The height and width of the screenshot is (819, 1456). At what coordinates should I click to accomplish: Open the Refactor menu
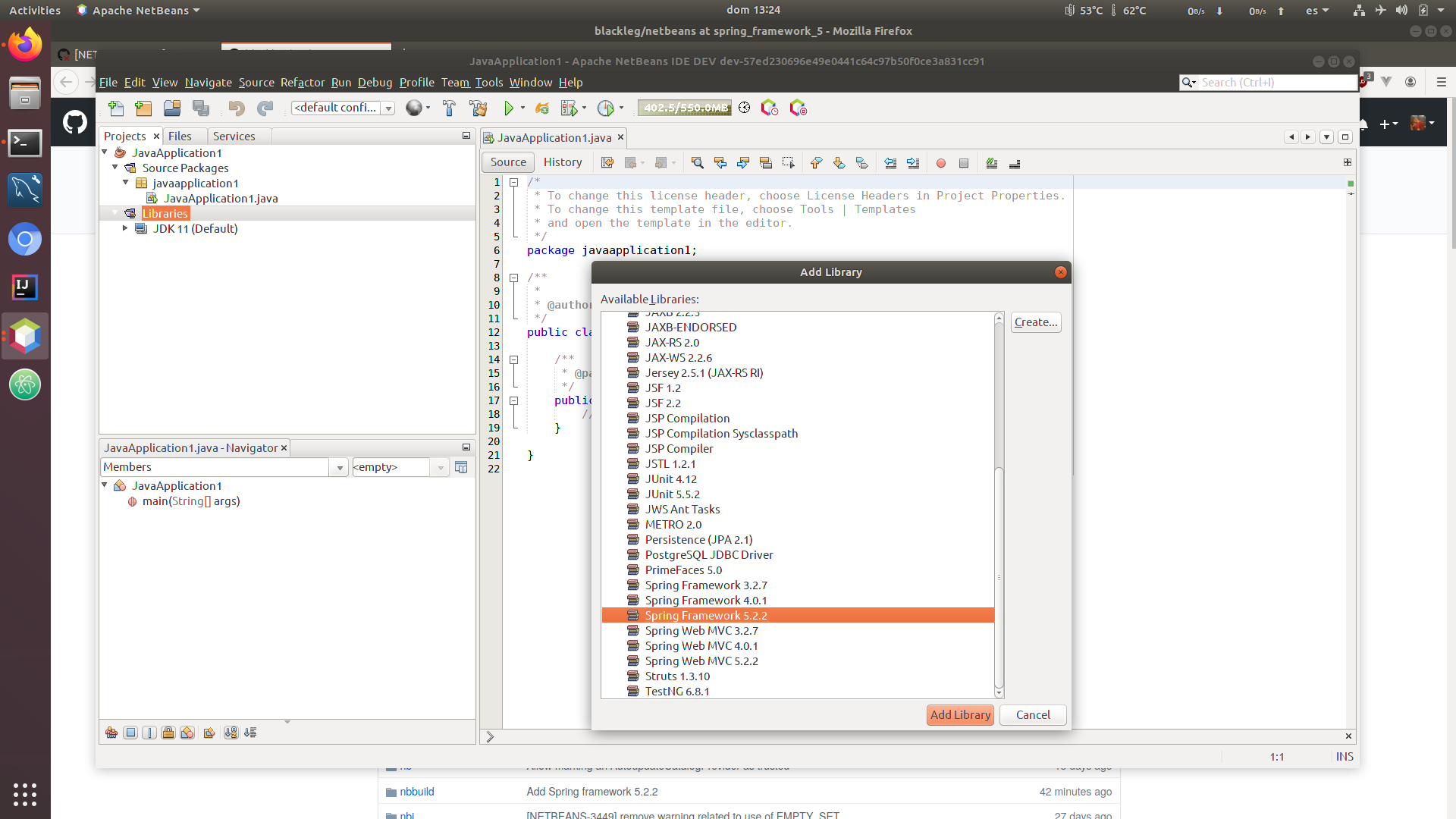click(x=302, y=83)
